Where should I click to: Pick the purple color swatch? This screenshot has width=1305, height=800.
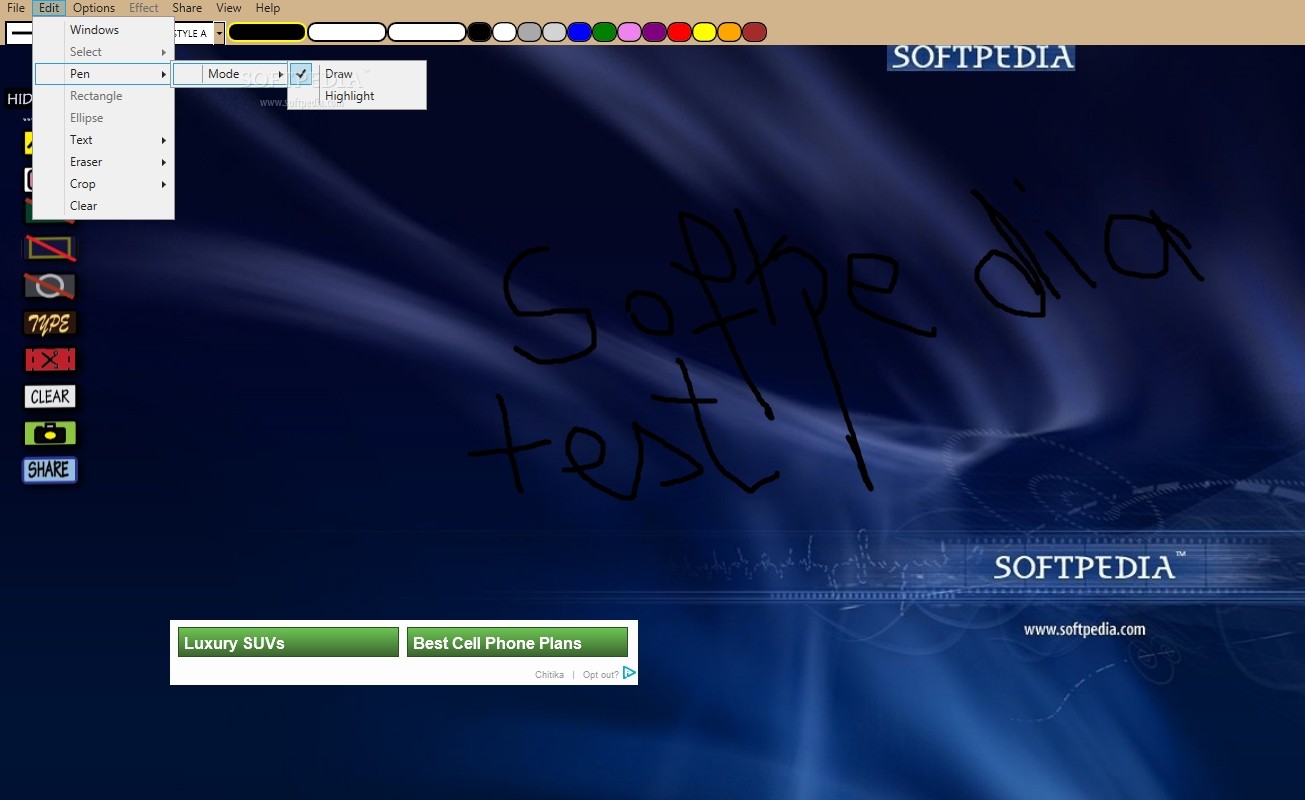pos(655,32)
